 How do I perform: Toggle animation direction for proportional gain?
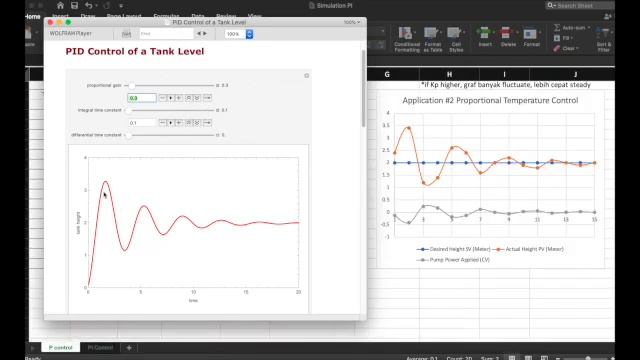[207, 98]
